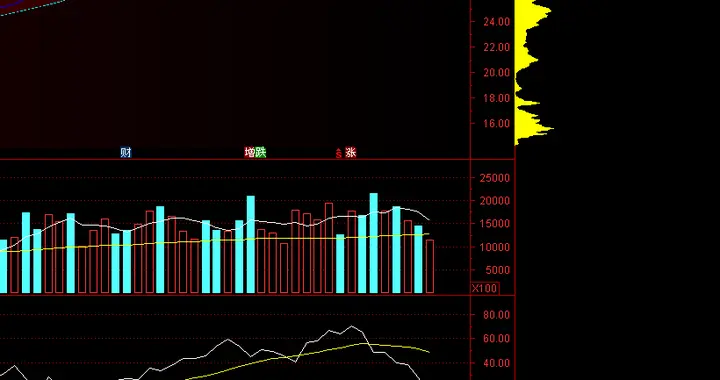Image resolution: width=720 pixels, height=380 pixels.
Task: Click the 15000 volume axis label
Action: (495, 224)
